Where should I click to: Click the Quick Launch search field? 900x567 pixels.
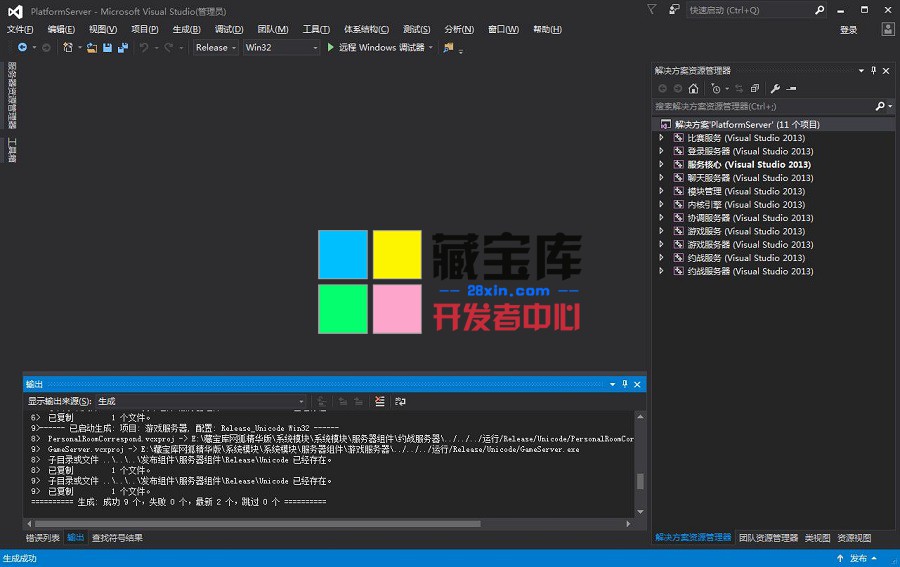(750, 10)
